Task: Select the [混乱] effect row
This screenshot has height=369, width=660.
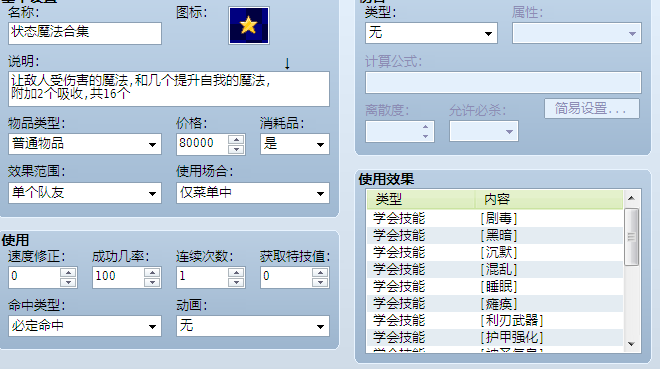Action: click(495, 269)
